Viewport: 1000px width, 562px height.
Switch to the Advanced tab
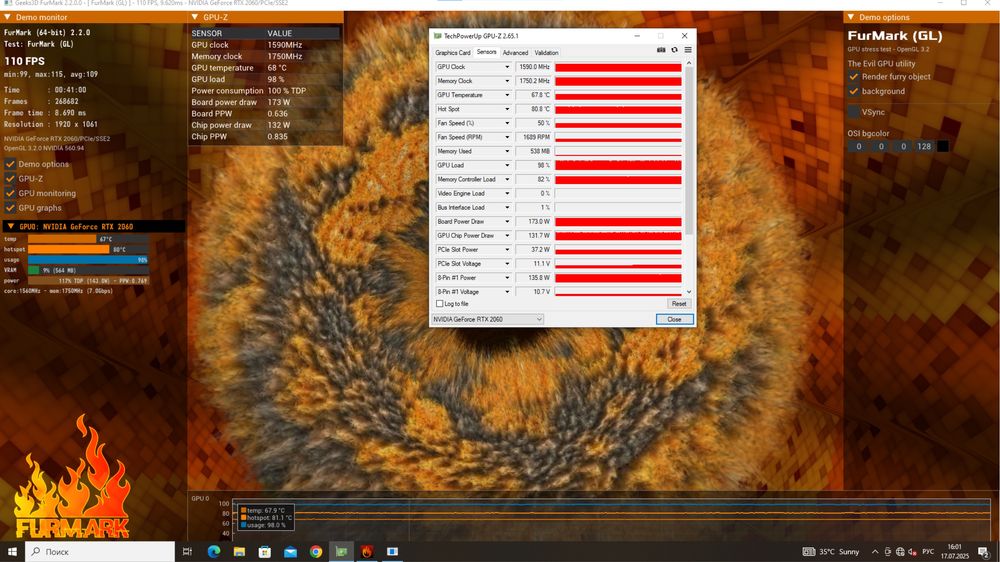tap(515, 53)
